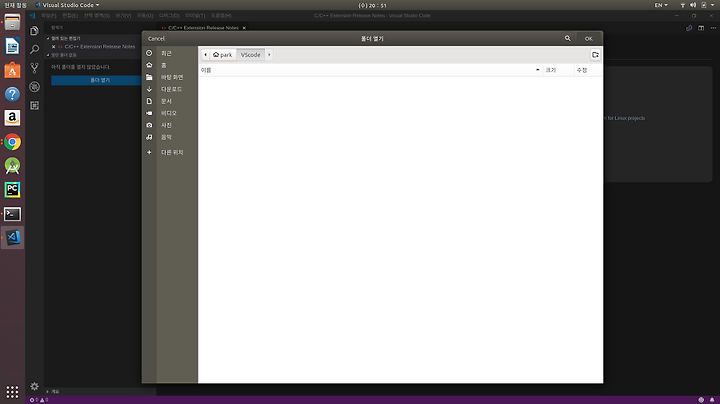Open notifications bell in status bar
720x404 pixels.
click(712, 400)
